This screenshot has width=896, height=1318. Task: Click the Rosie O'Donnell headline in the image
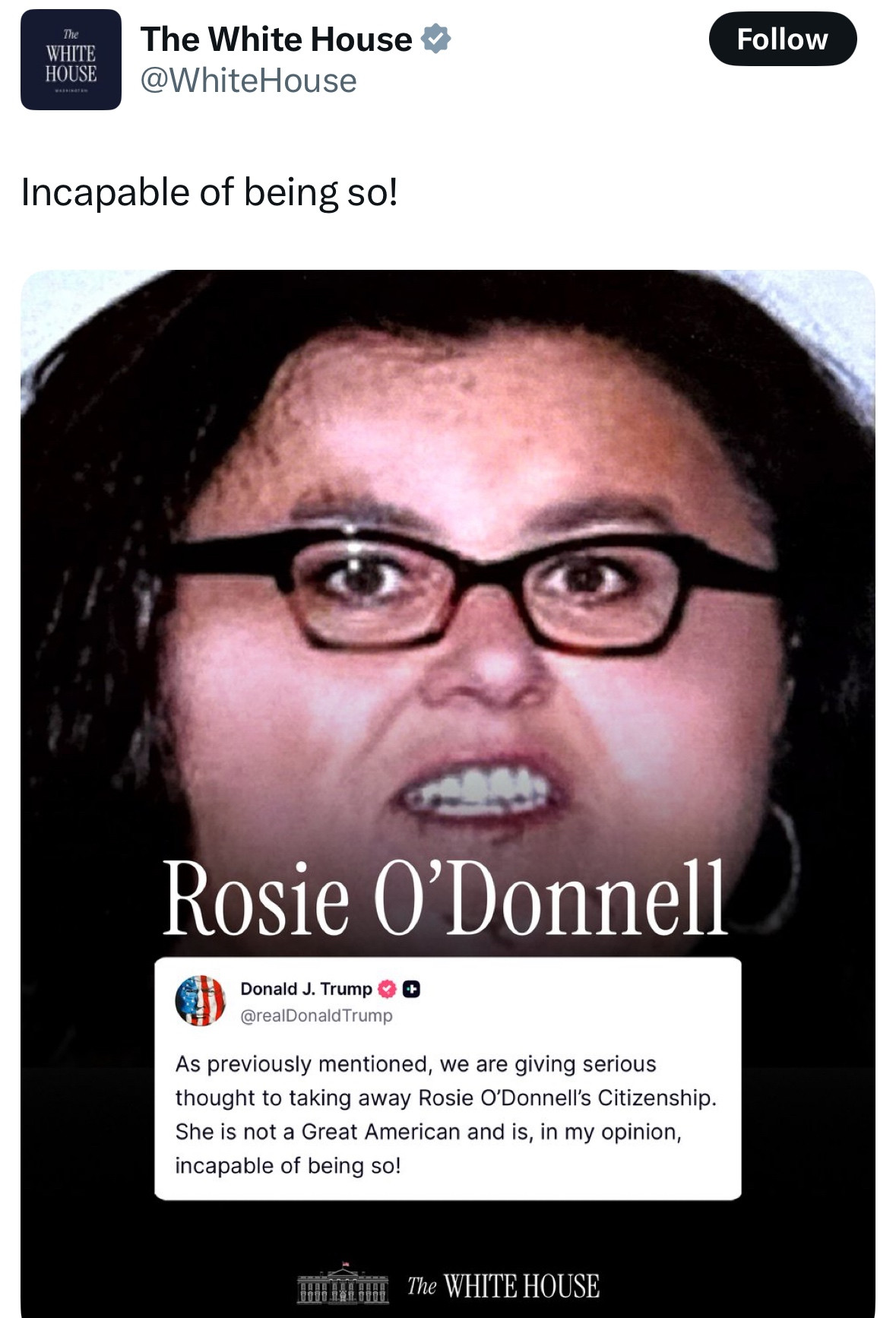click(445, 898)
